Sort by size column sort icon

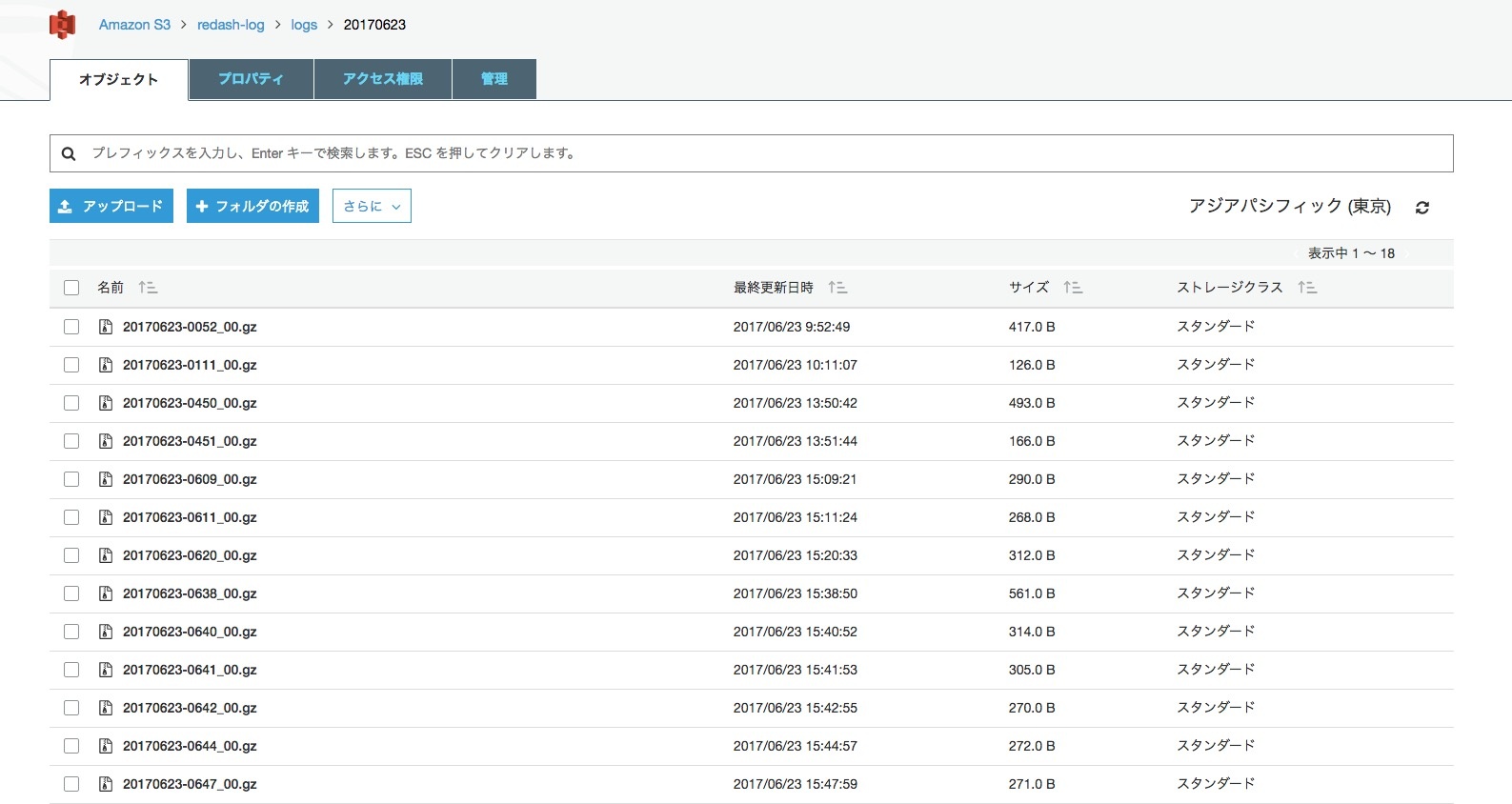tap(1073, 288)
